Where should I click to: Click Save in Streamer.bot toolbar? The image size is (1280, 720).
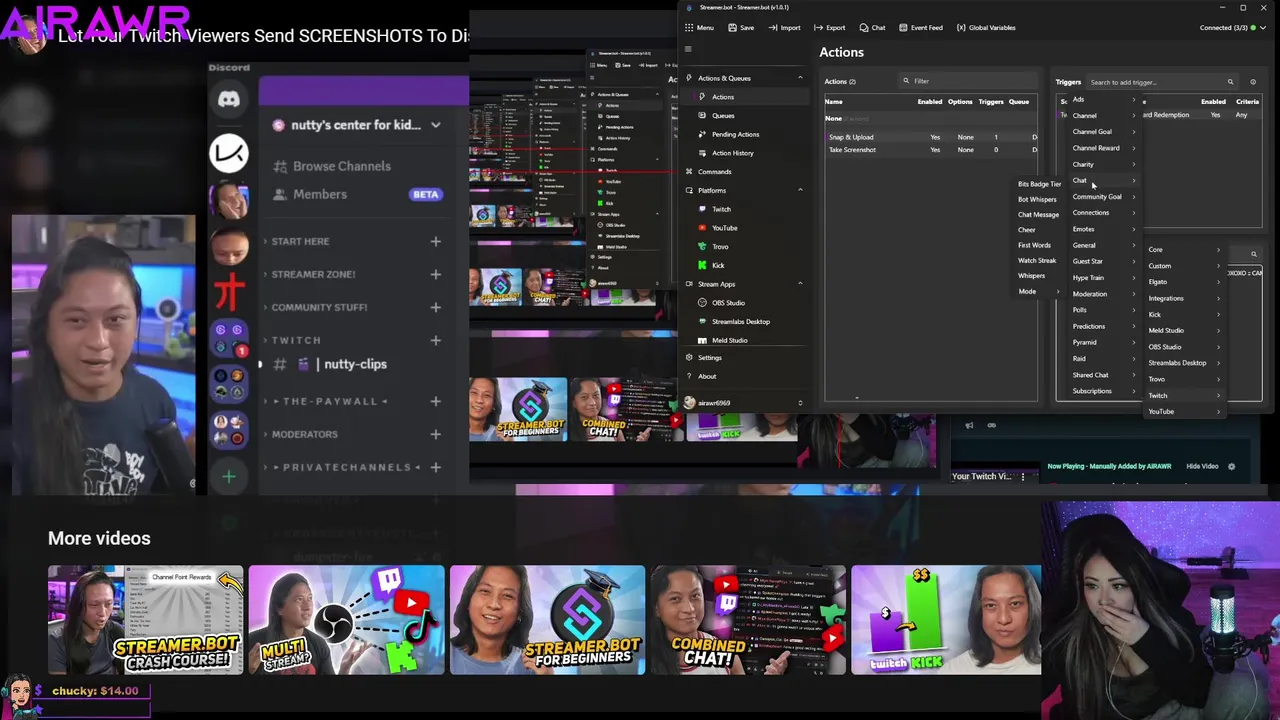pos(741,28)
